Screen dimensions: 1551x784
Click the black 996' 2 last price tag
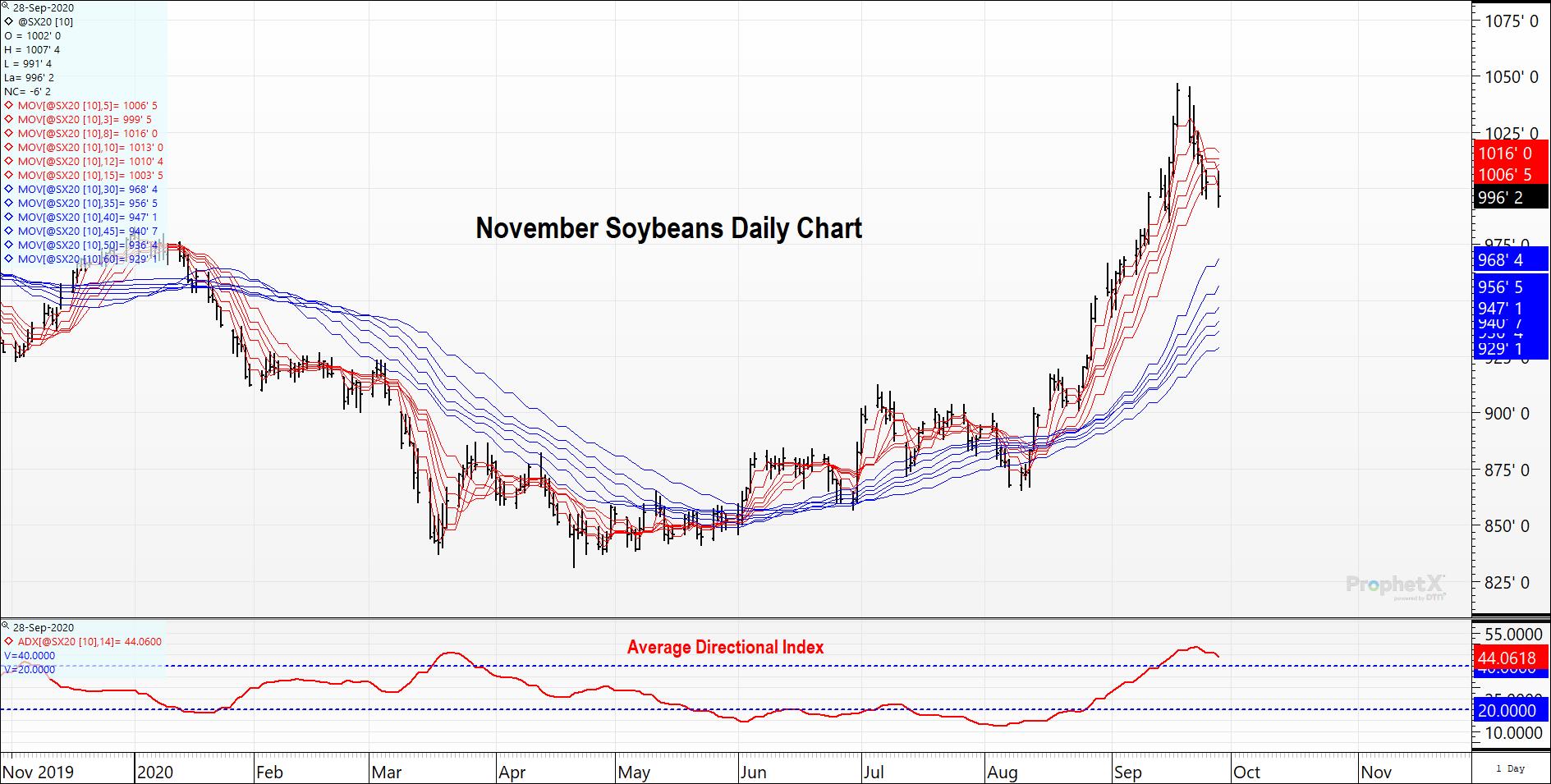click(1512, 197)
